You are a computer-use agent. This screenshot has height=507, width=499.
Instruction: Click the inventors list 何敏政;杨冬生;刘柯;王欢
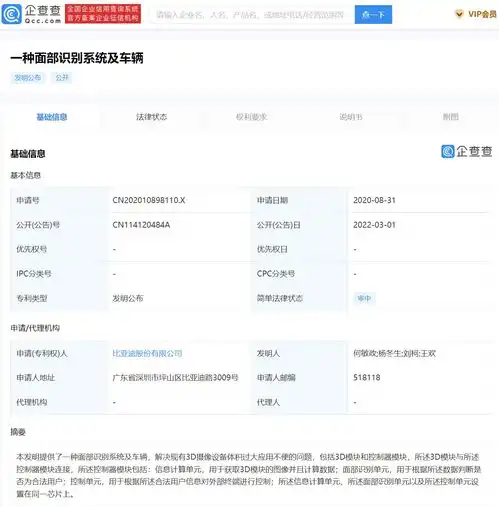[x=395, y=353]
